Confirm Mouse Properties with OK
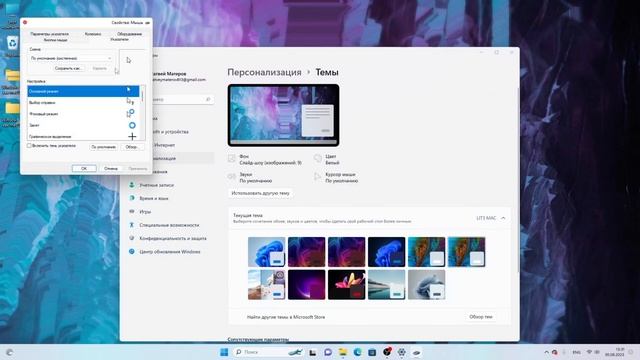The width and height of the screenshot is (640, 360). point(84,169)
